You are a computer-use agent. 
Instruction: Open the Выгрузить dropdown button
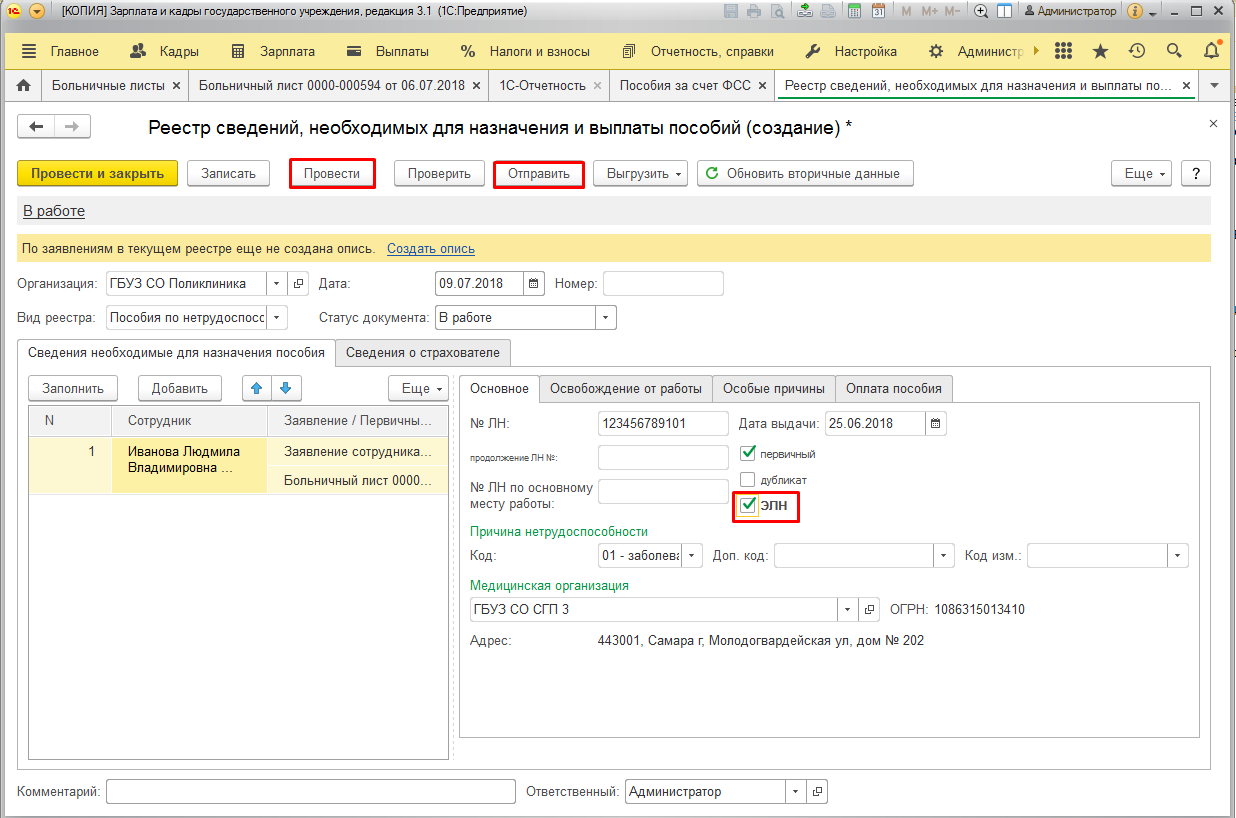(x=640, y=174)
